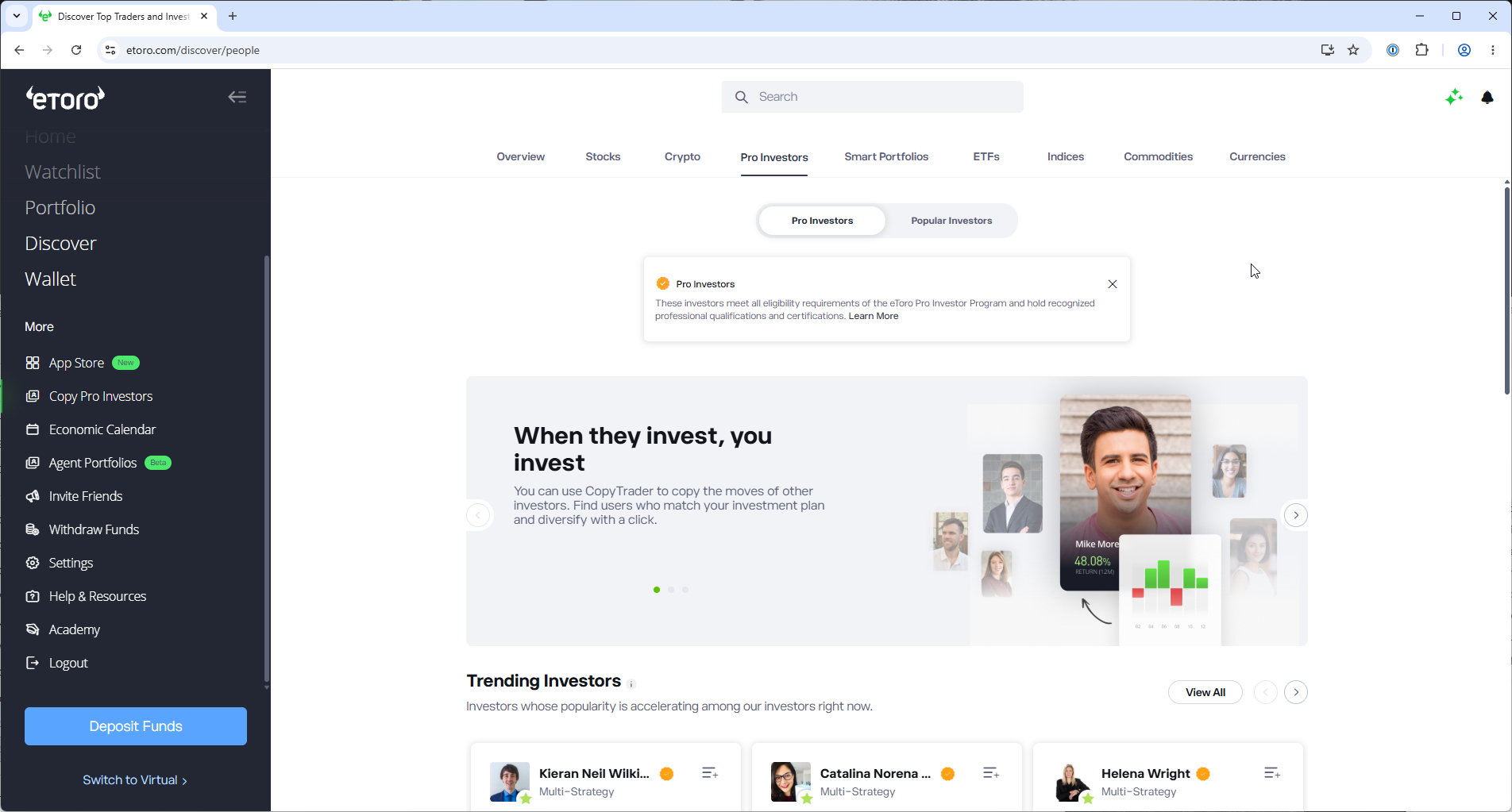The image size is (1512, 812).
Task: Go to Portfolio
Action: click(60, 208)
